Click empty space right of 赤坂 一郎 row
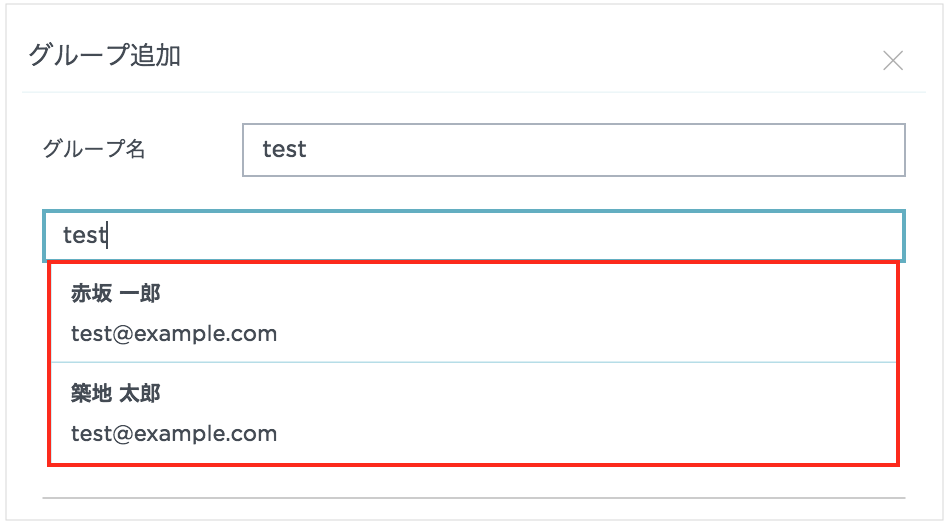 (650, 312)
